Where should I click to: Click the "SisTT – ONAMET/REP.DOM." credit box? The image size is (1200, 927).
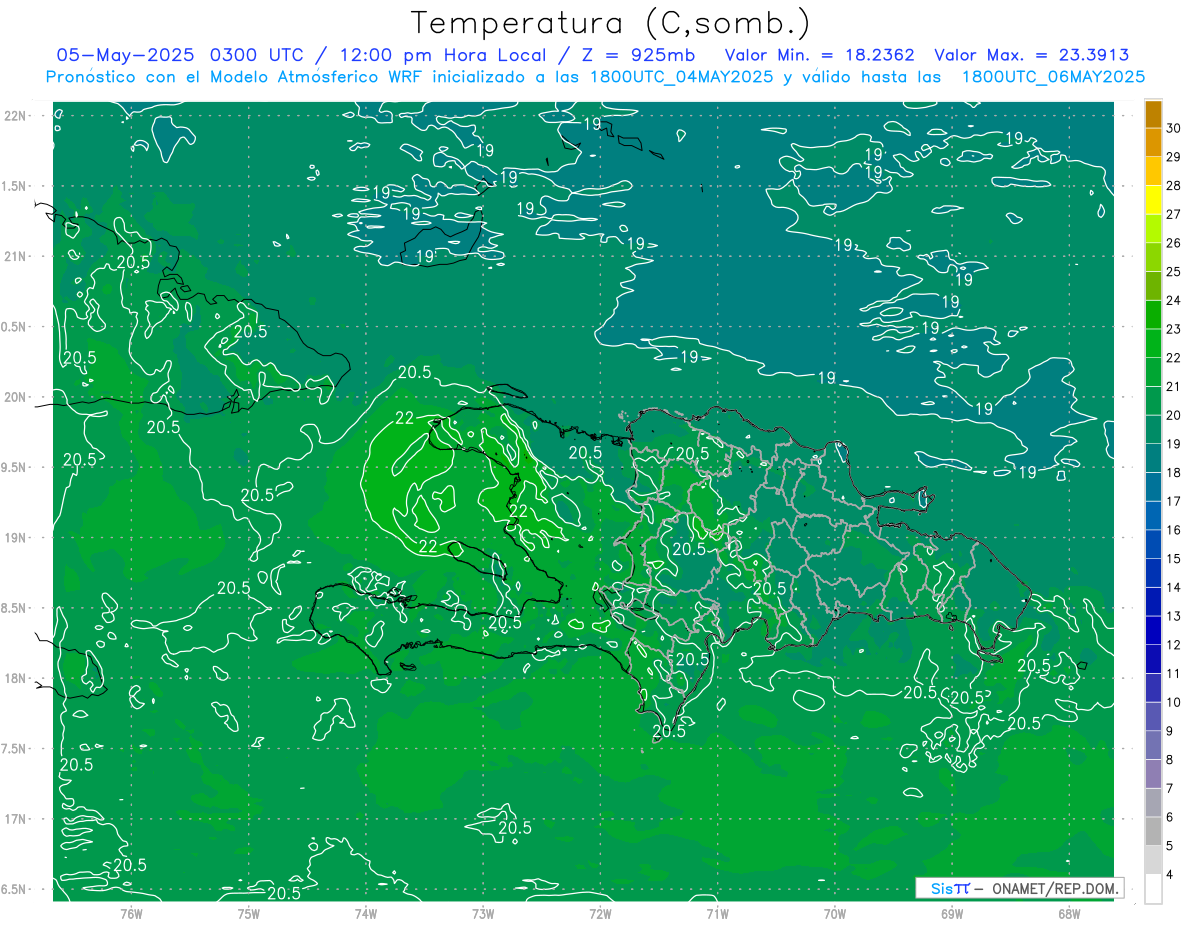click(1020, 888)
